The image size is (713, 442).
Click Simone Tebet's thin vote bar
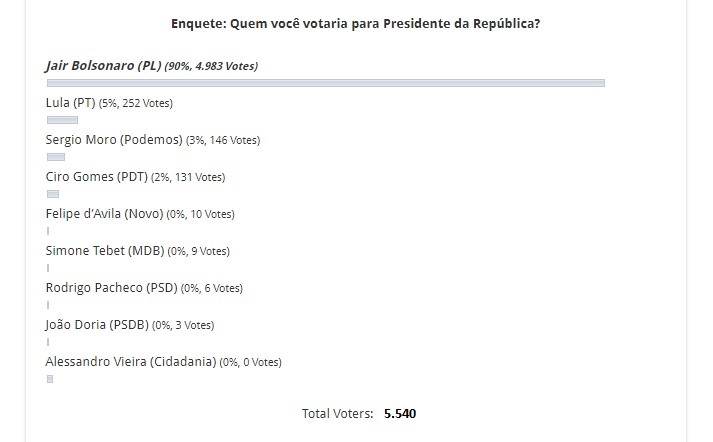[x=48, y=268]
